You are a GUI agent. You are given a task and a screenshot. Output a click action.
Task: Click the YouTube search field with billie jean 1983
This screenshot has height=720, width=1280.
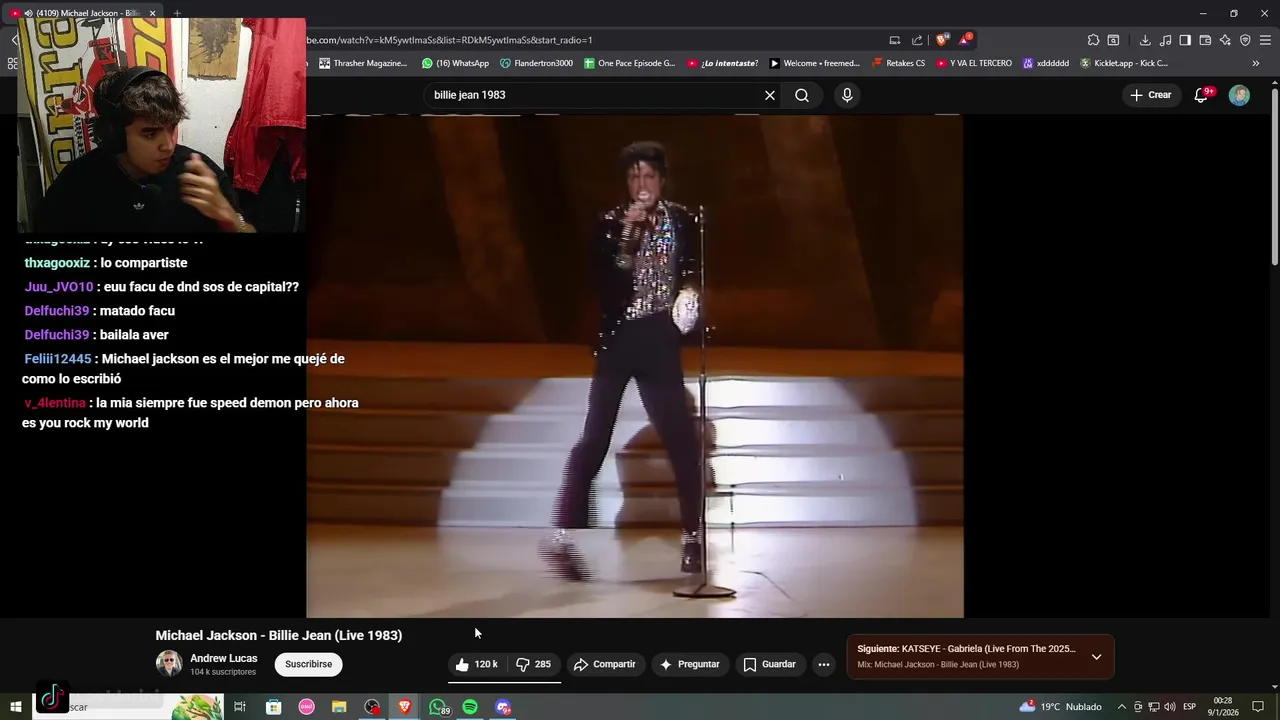click(x=595, y=95)
